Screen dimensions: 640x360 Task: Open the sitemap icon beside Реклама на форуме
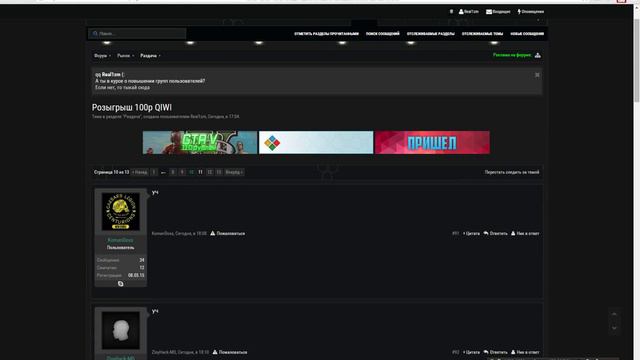pos(538,55)
